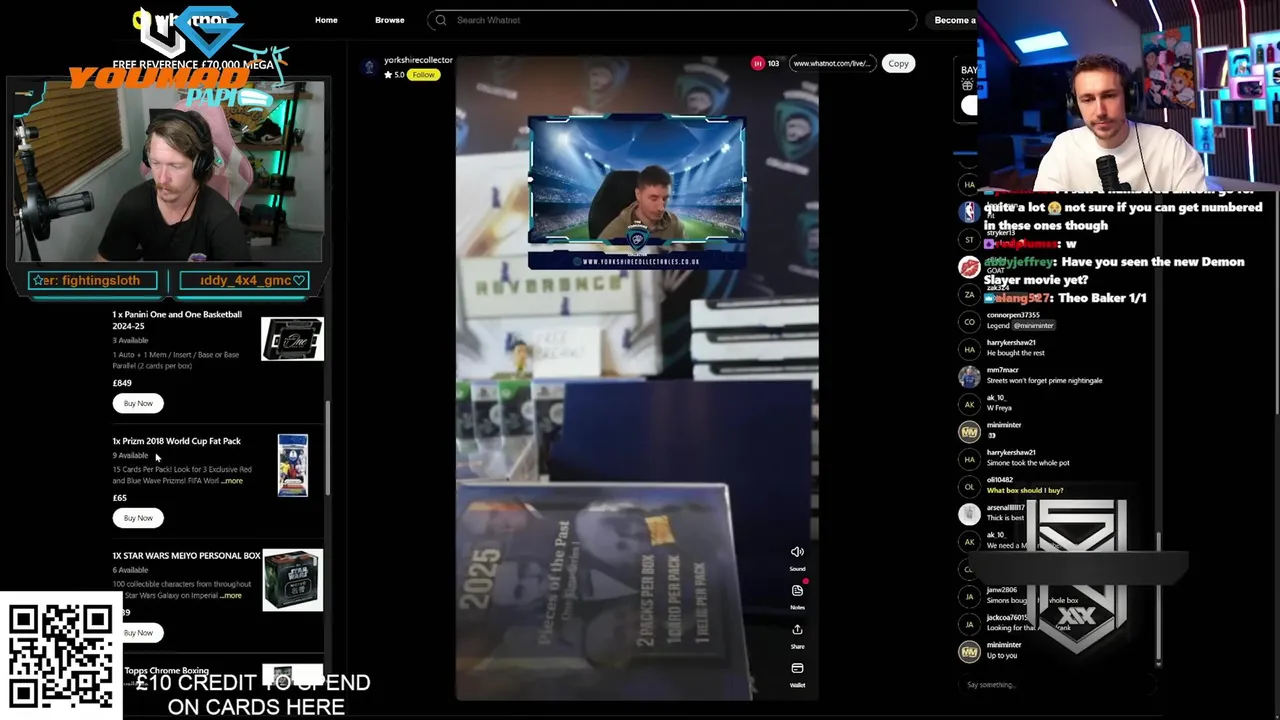Click the 'Say something...' chat input
This screenshot has height=720, width=1280.
1055,685
